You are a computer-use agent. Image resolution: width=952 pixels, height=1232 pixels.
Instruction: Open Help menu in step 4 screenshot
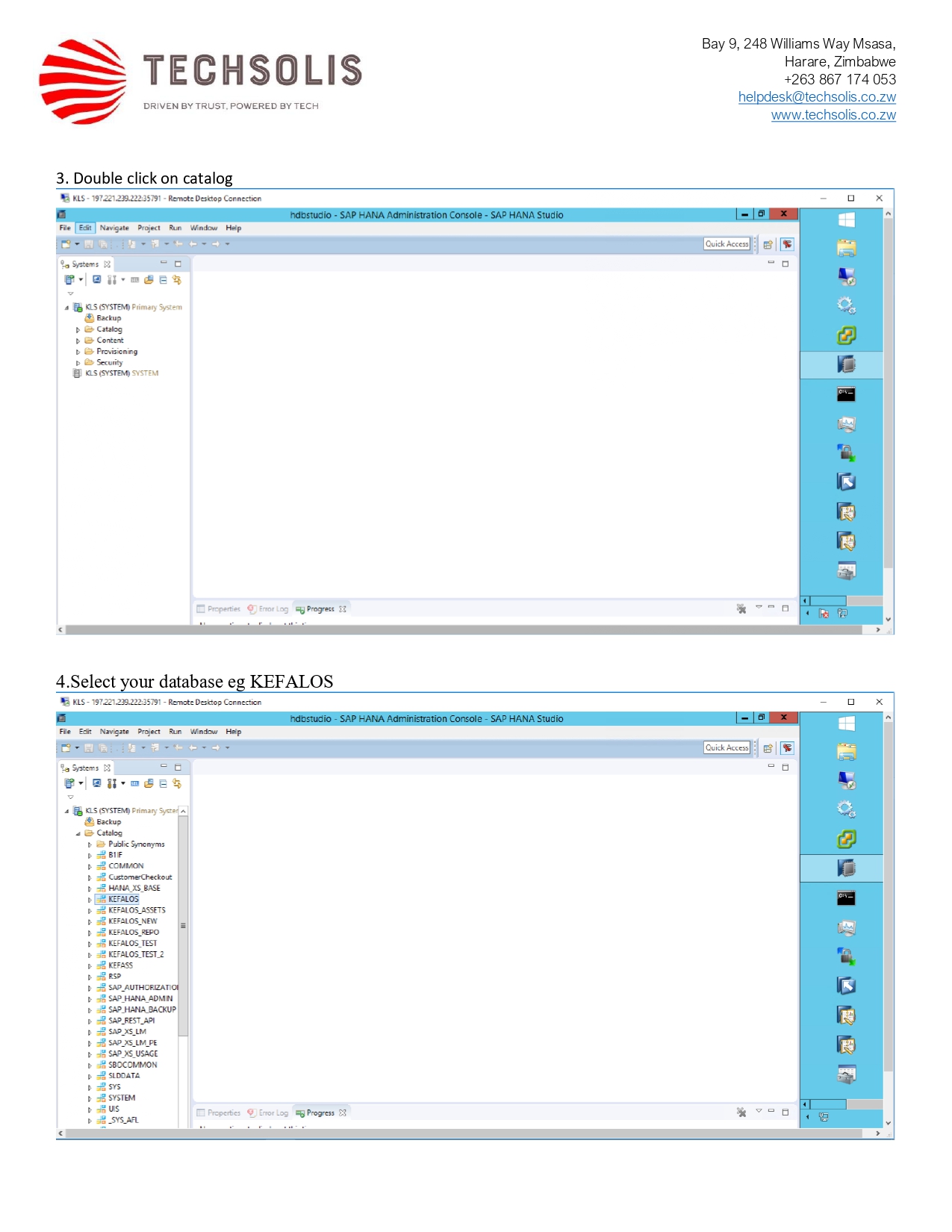tap(234, 732)
